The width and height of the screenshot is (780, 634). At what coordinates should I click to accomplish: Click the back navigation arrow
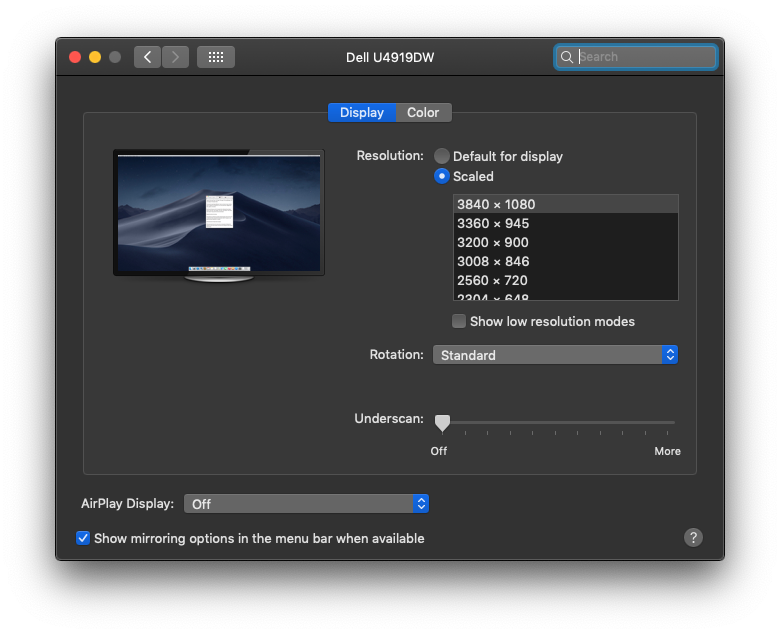(x=147, y=57)
